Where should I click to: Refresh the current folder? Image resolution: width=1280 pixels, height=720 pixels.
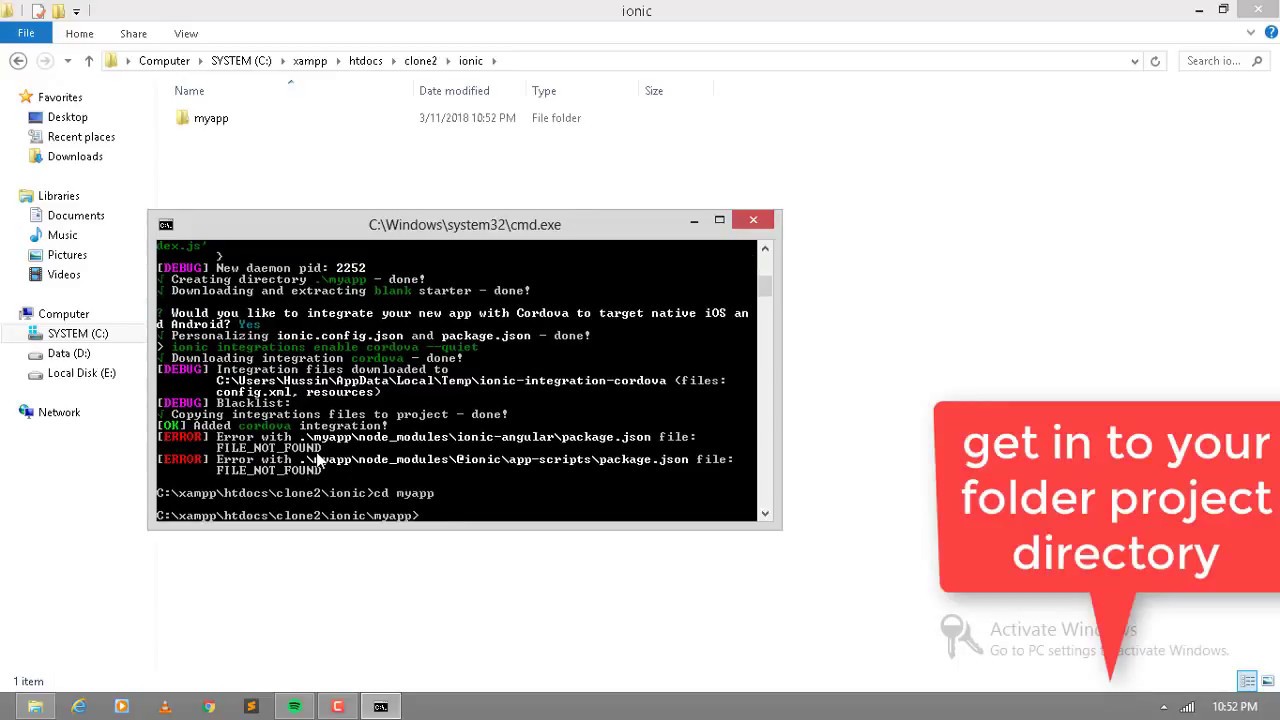tap(1155, 61)
